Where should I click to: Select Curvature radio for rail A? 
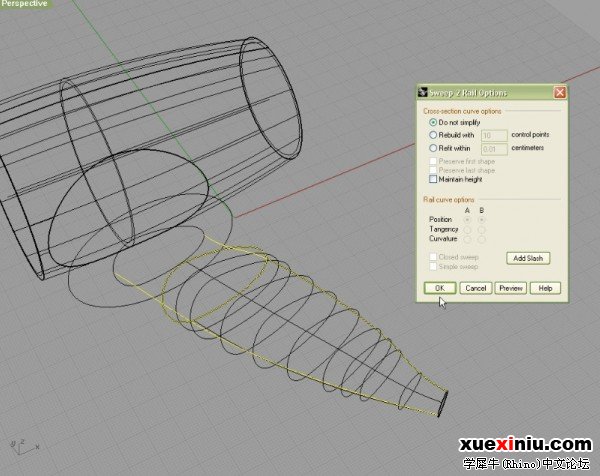pos(467,239)
